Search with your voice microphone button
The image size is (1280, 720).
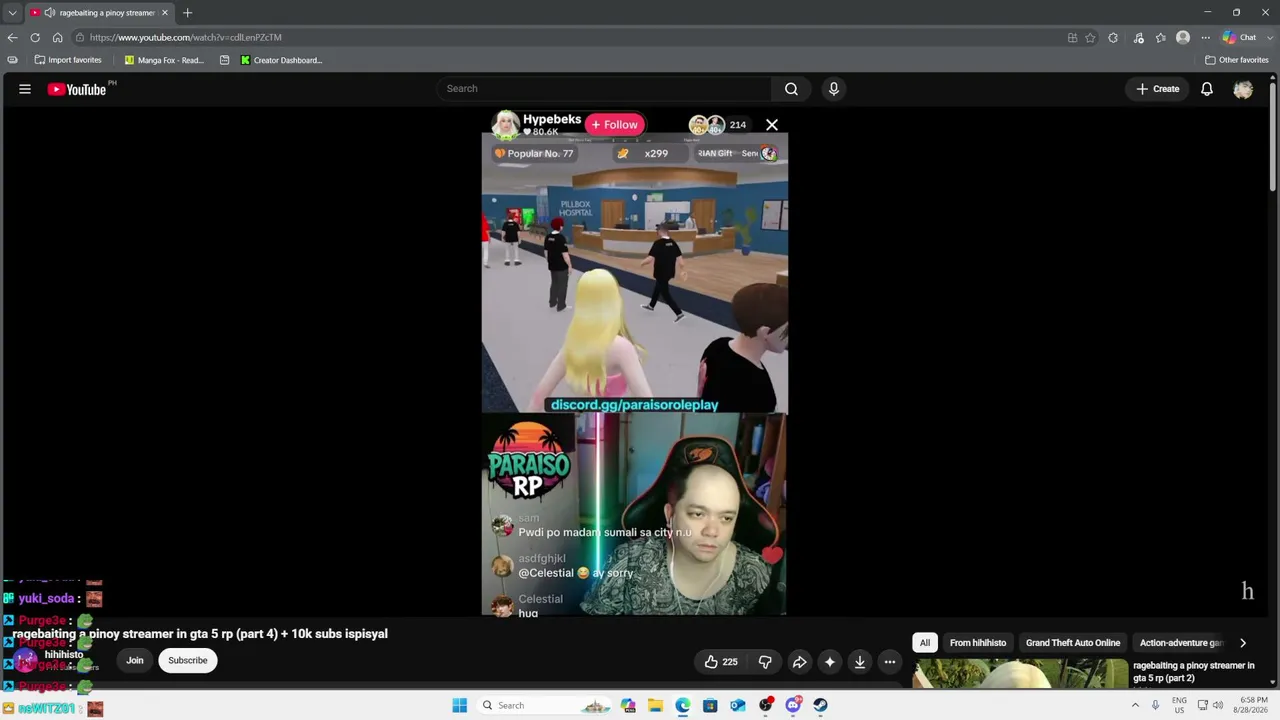click(834, 89)
